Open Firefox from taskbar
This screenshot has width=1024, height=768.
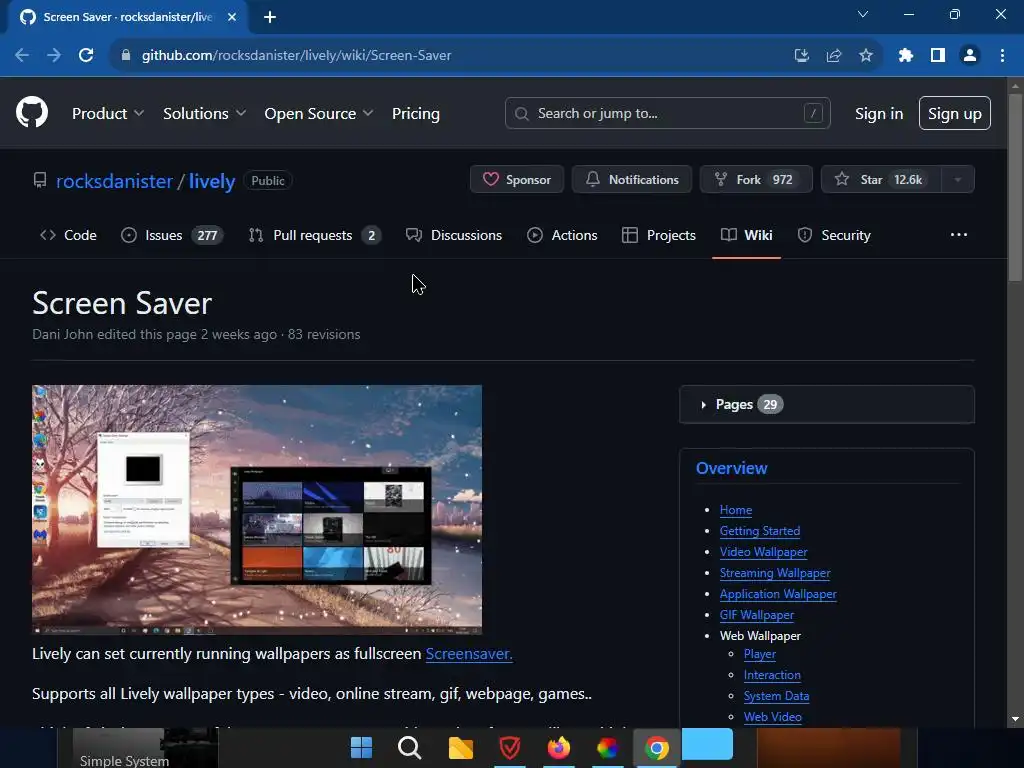pos(558,747)
